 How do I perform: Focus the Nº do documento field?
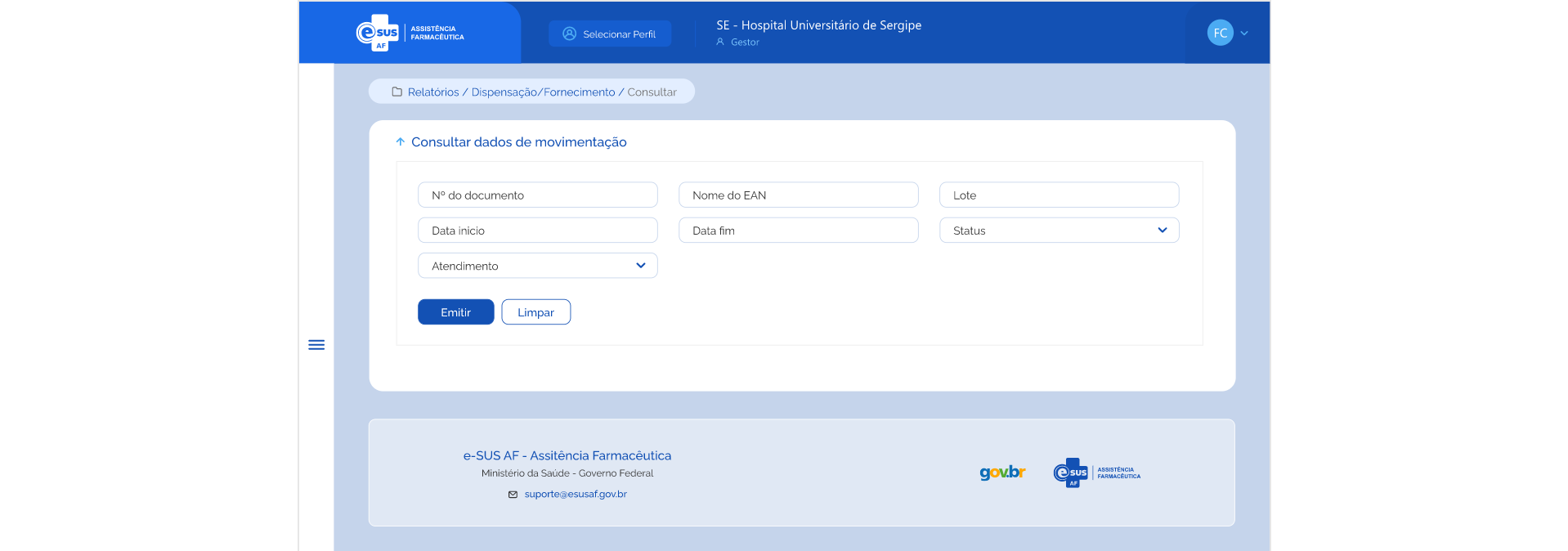[x=537, y=195]
